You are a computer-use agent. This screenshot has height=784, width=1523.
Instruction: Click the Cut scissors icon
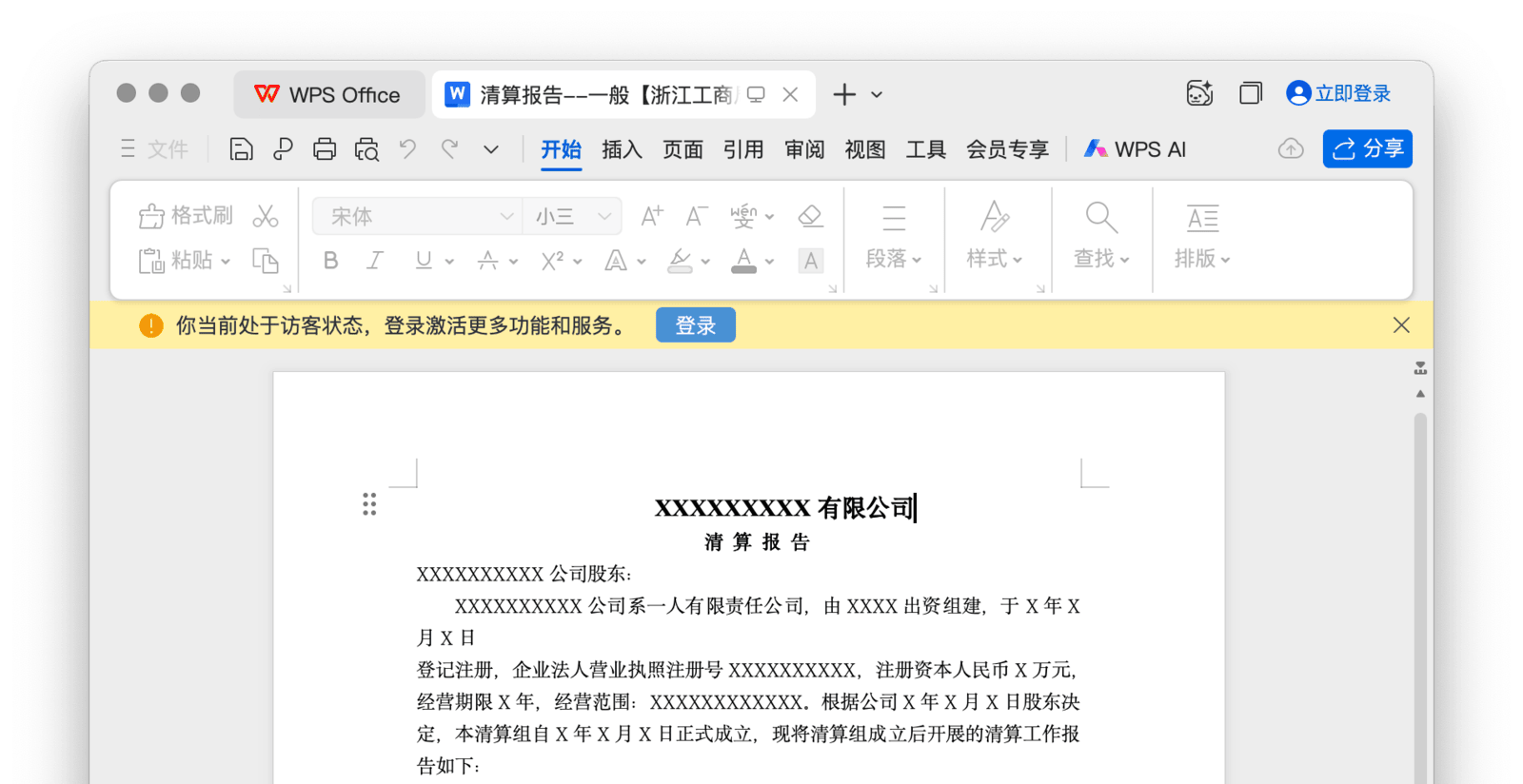click(x=266, y=216)
